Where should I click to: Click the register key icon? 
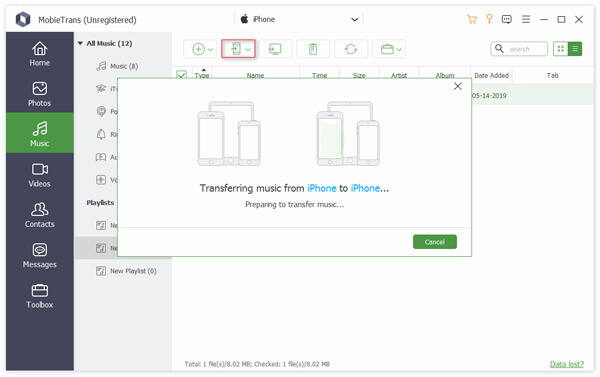pyautogui.click(x=489, y=19)
